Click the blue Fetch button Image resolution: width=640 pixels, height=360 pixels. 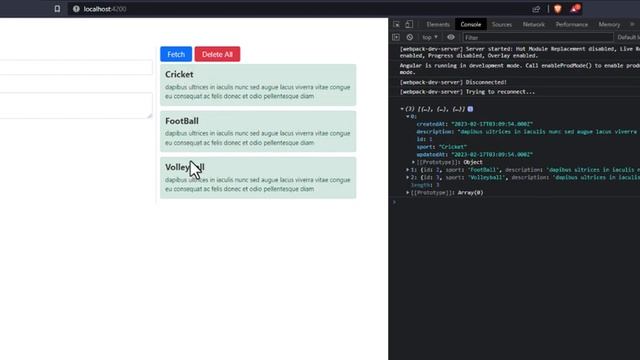(x=176, y=54)
